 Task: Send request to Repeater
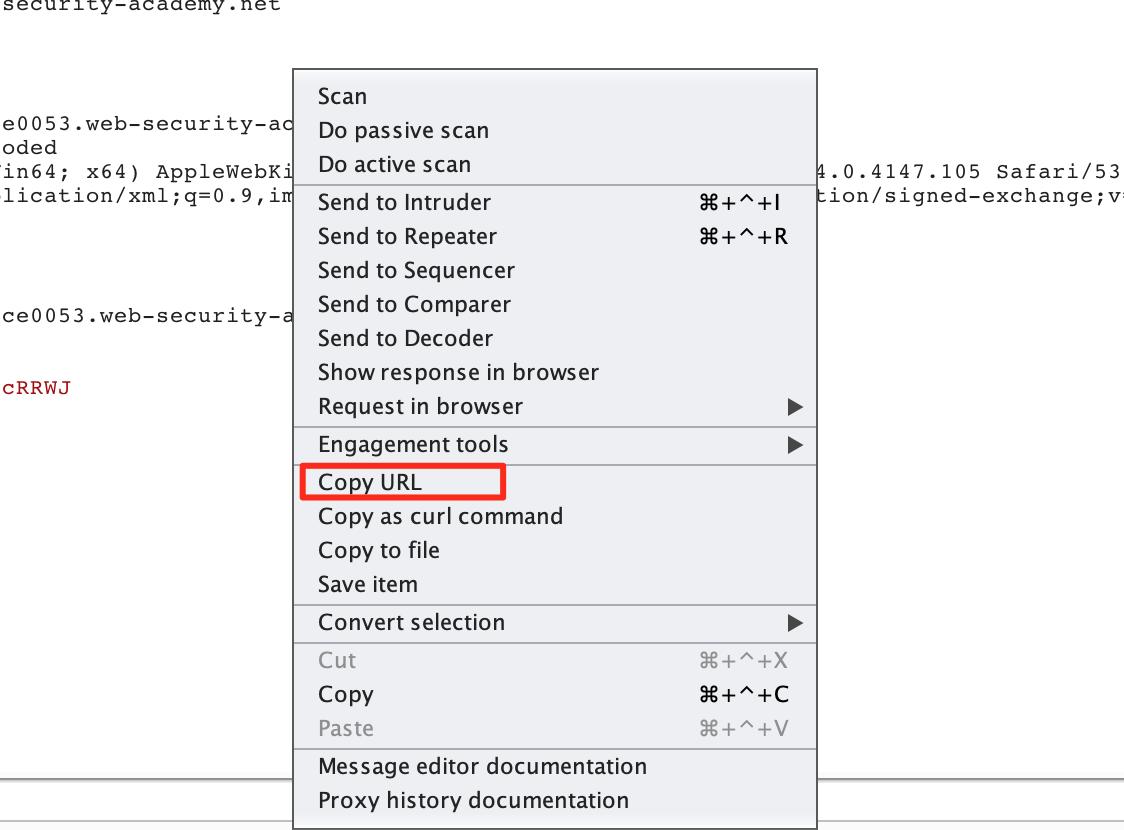[407, 237]
